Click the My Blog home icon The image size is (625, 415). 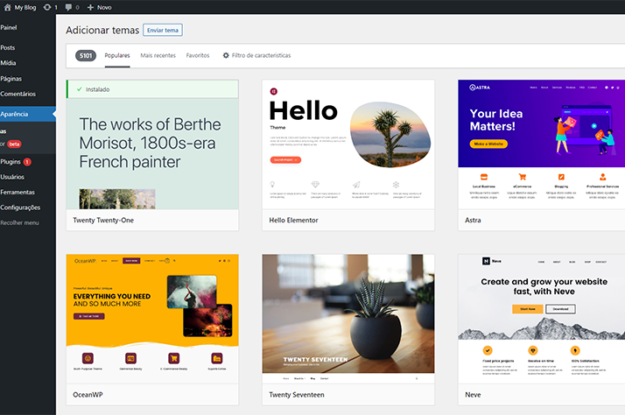pos(7,7)
